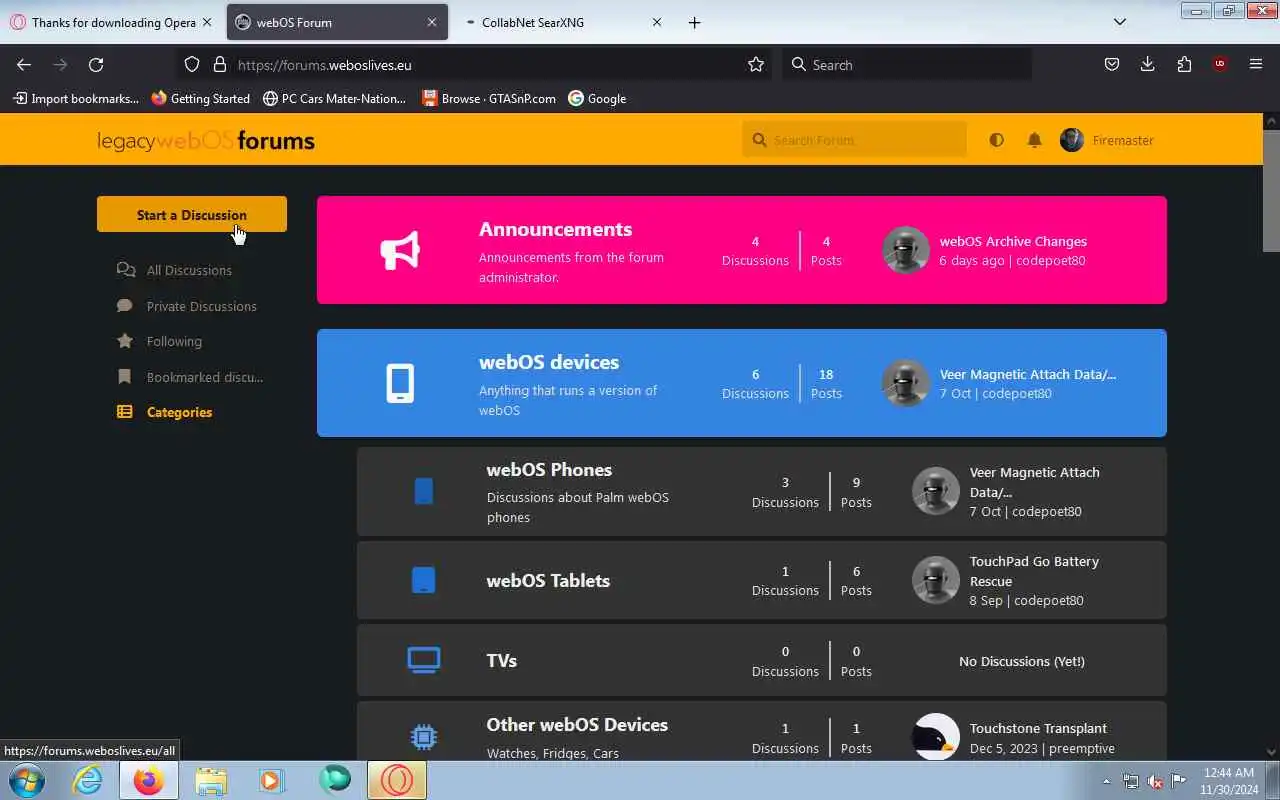Click the webOS Phones blue phone icon
This screenshot has width=1280, height=800.
[x=424, y=491]
